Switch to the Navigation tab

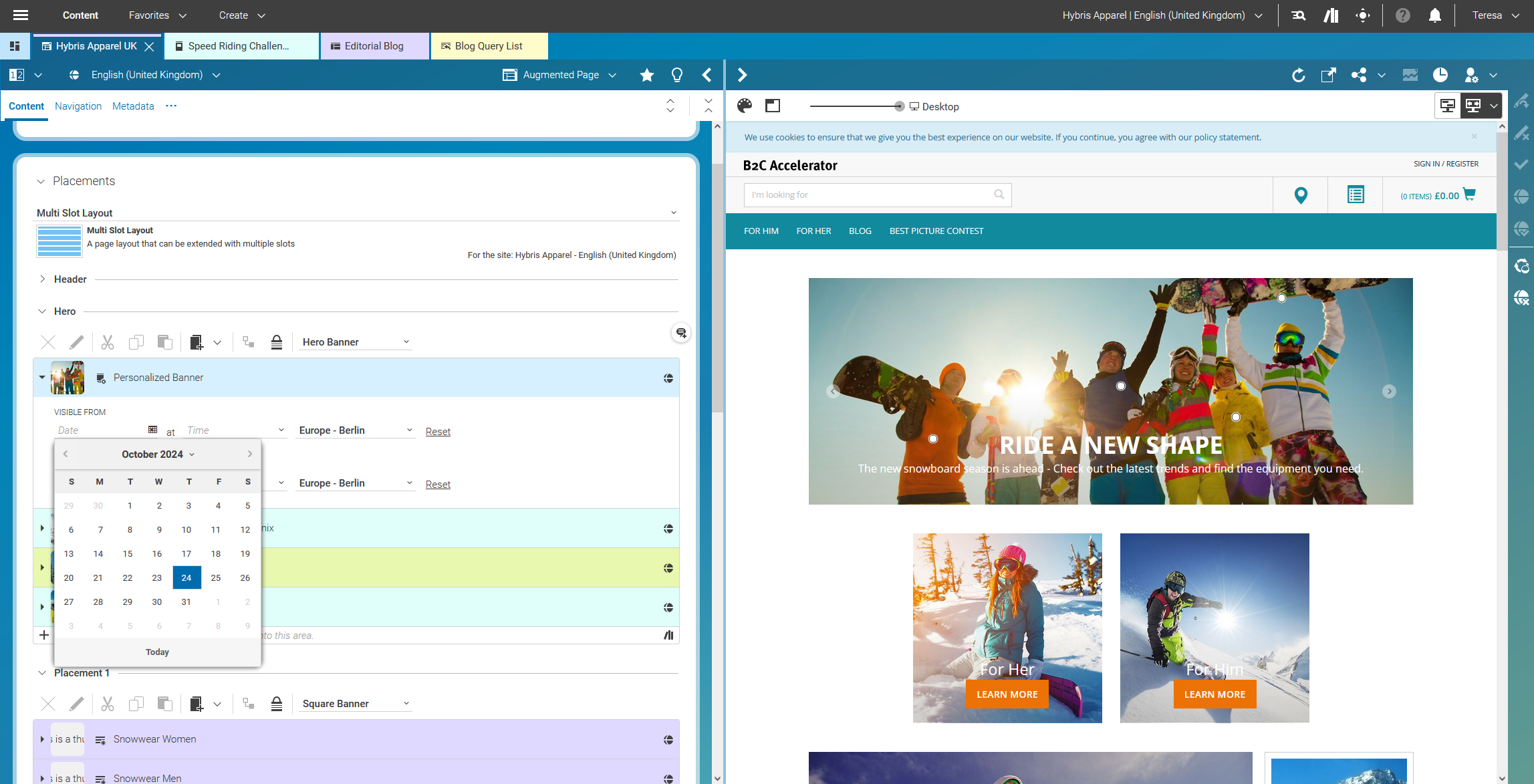click(78, 106)
